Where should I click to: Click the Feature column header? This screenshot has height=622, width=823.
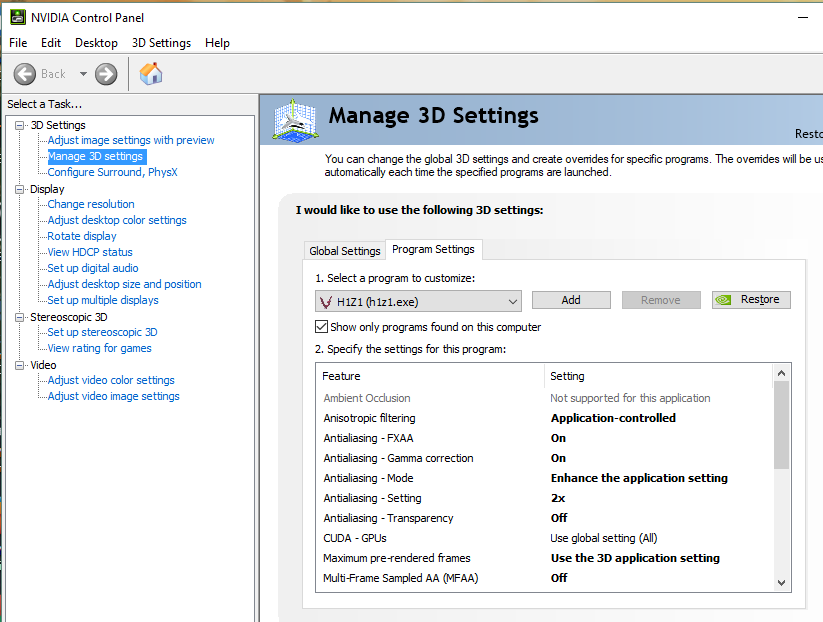click(x=430, y=376)
